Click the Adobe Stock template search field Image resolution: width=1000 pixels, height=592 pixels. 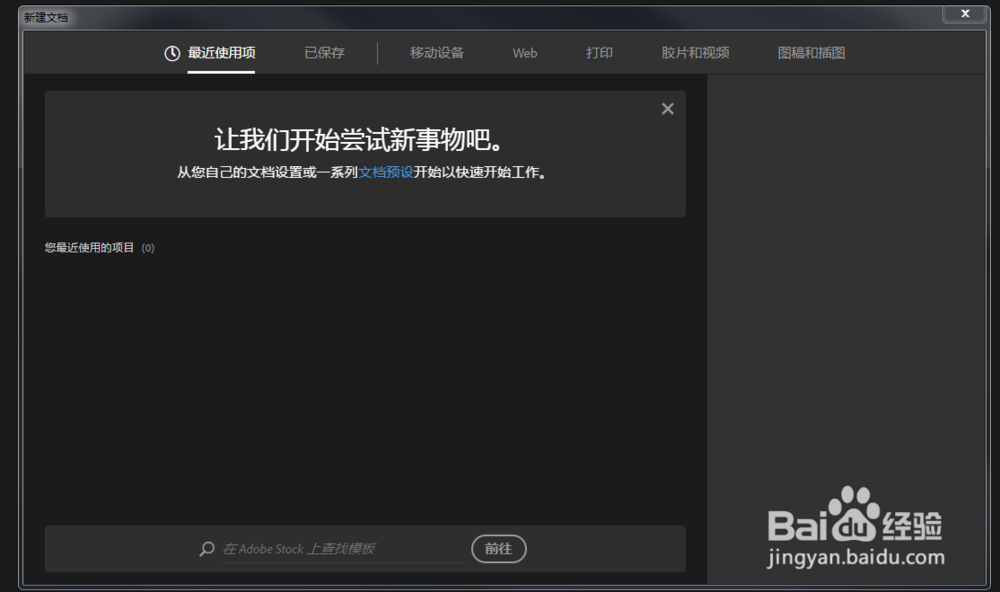pos(343,549)
